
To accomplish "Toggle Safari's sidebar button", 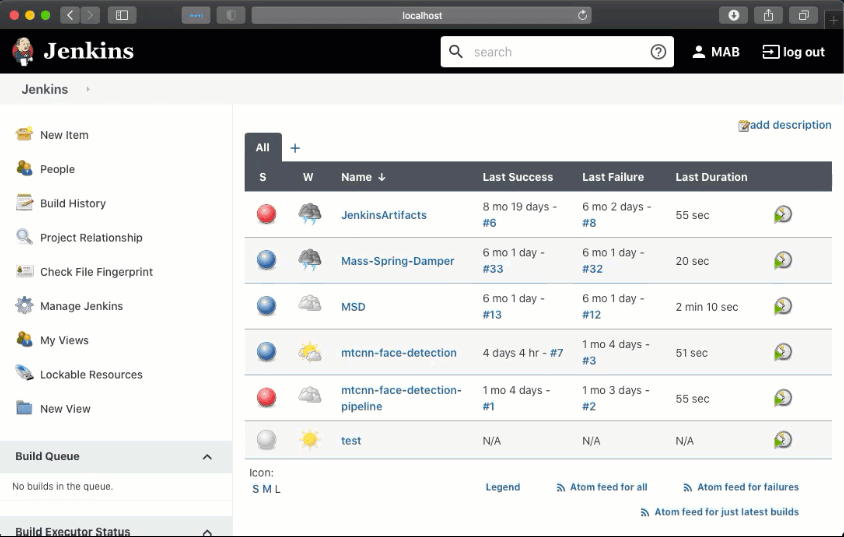I will [x=122, y=15].
